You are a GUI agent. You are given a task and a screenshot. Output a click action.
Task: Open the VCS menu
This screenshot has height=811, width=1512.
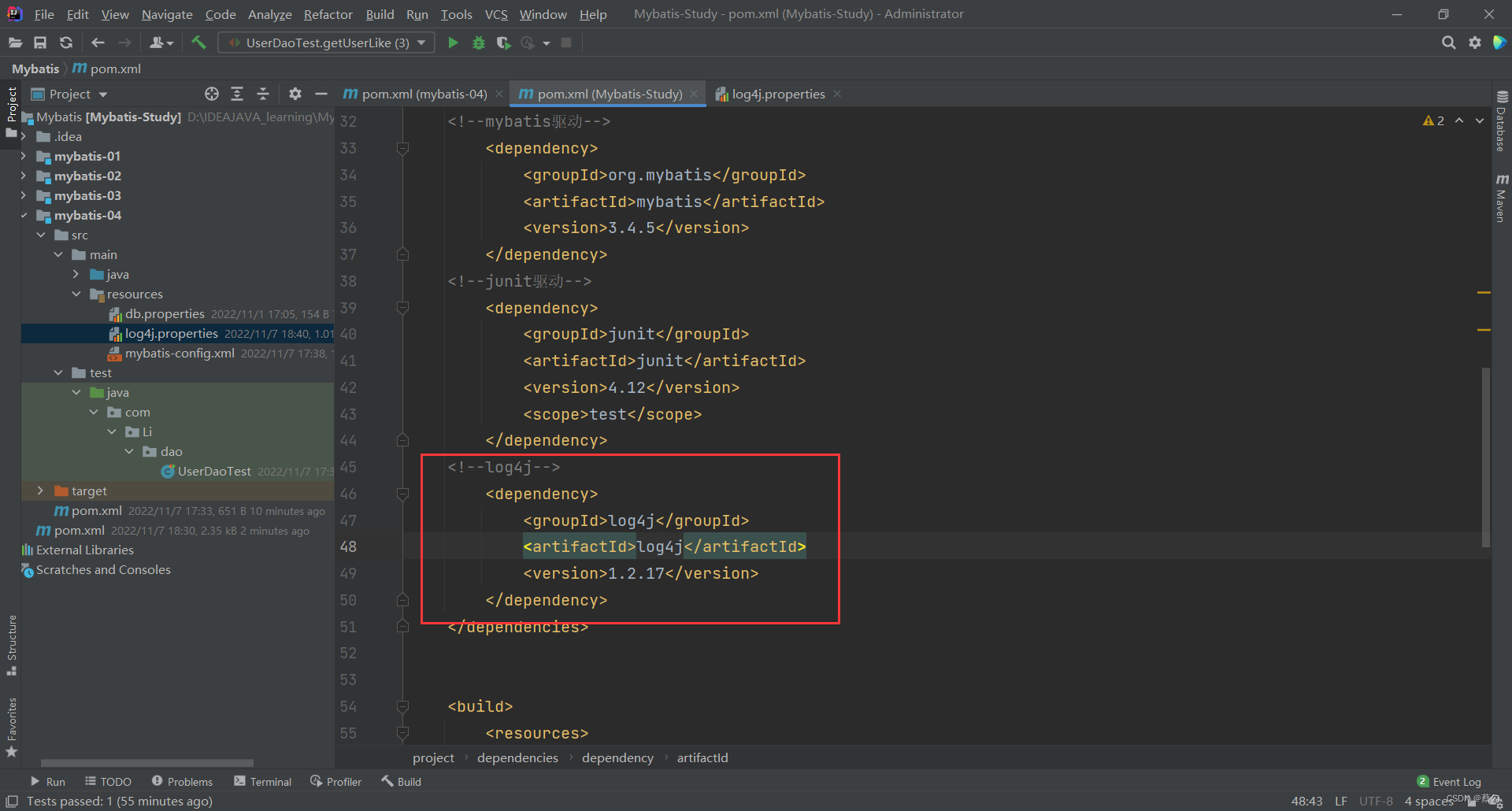pyautogui.click(x=496, y=14)
